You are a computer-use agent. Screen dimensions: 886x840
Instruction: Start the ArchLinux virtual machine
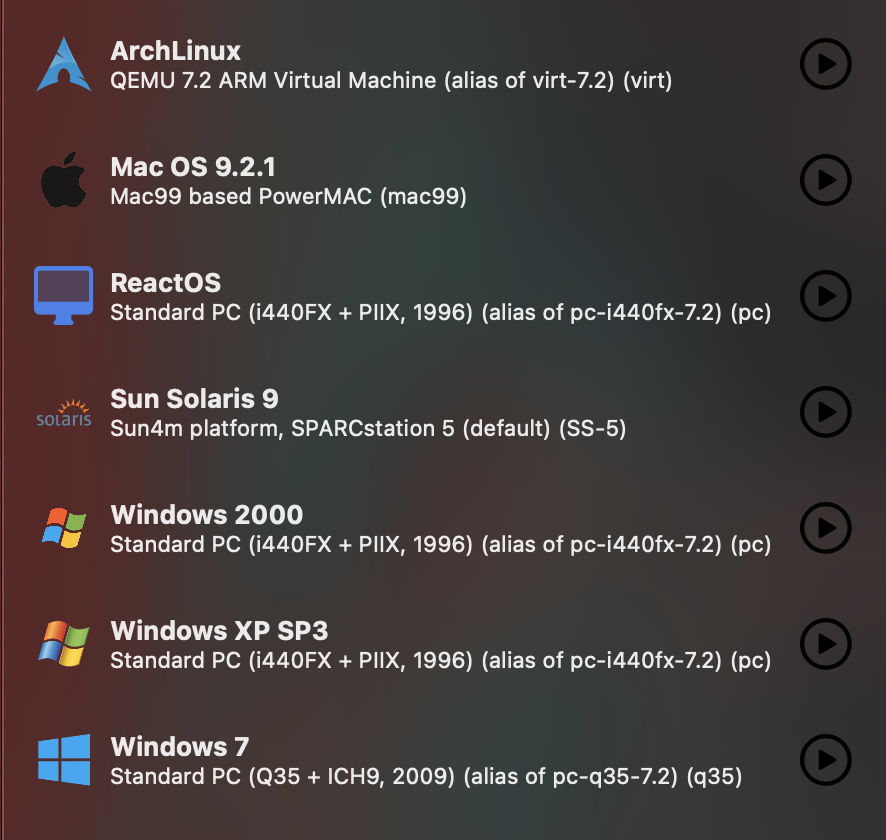coord(825,64)
